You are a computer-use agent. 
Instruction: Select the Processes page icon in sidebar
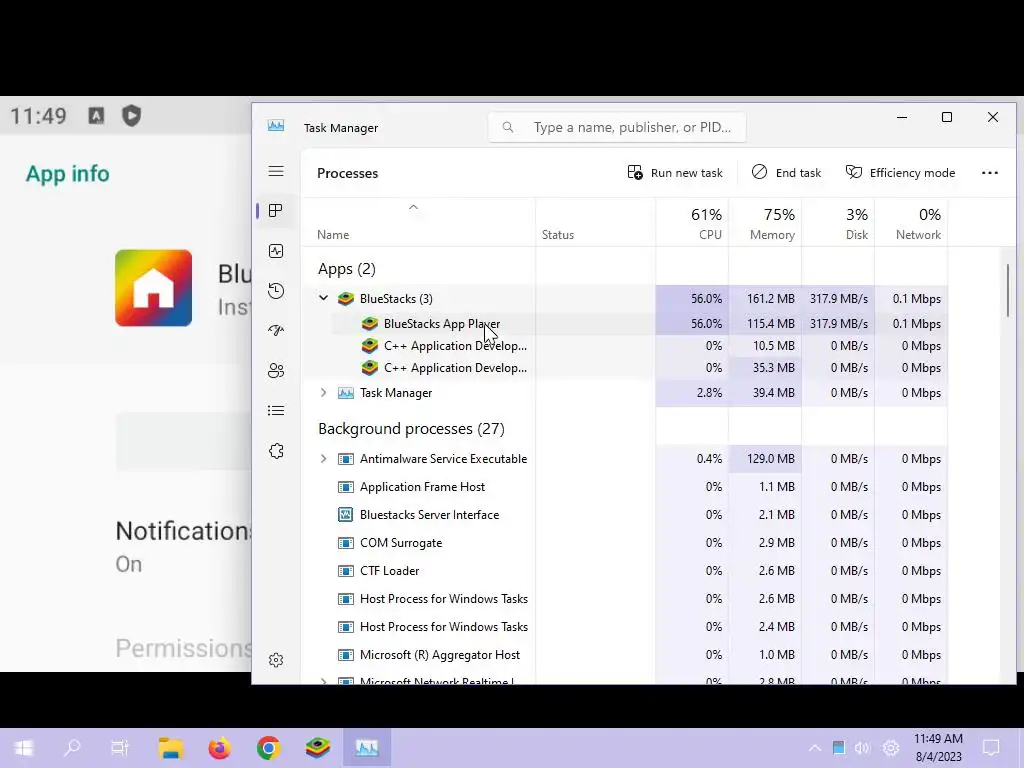[276, 210]
